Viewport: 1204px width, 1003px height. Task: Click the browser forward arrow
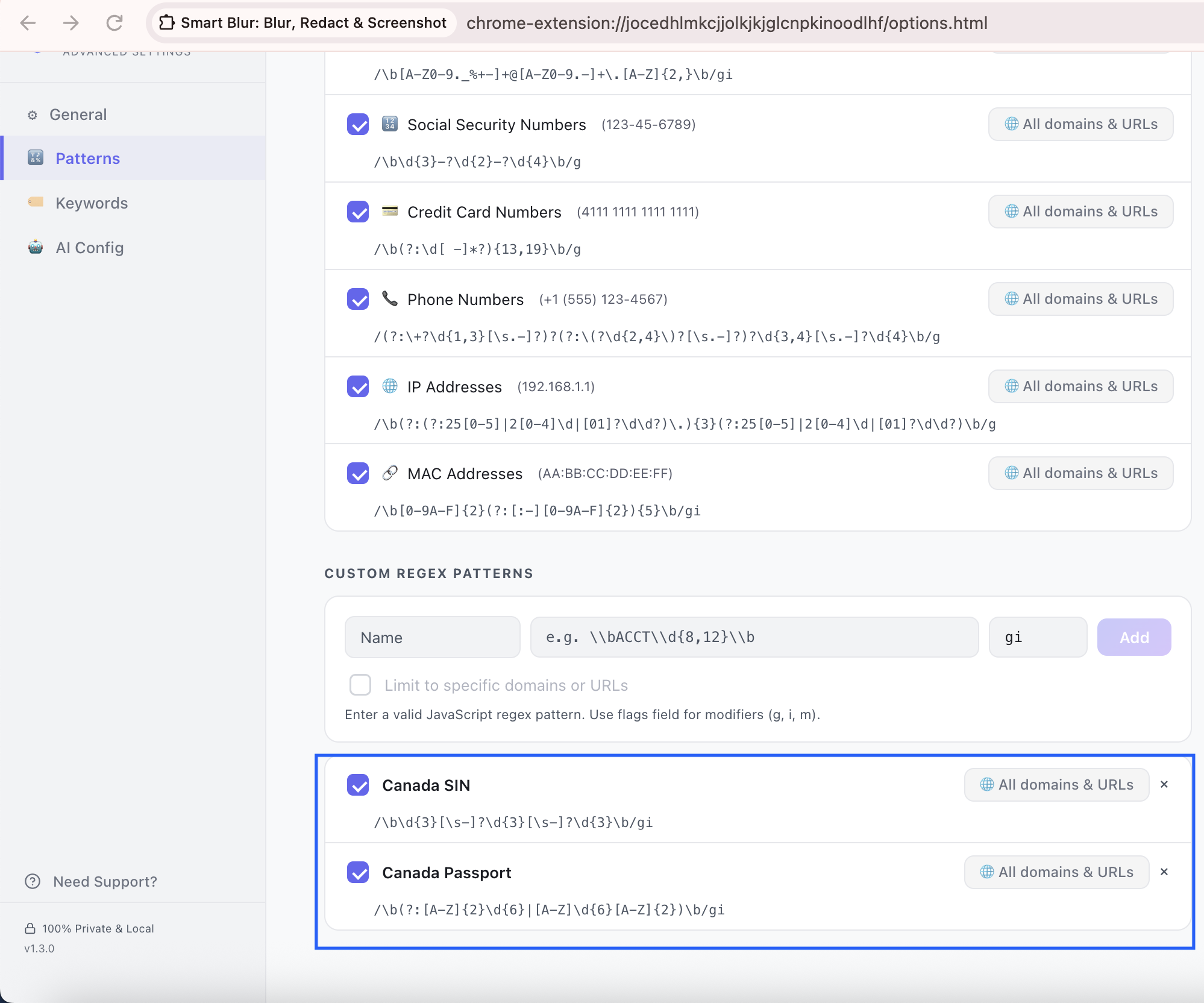point(71,23)
